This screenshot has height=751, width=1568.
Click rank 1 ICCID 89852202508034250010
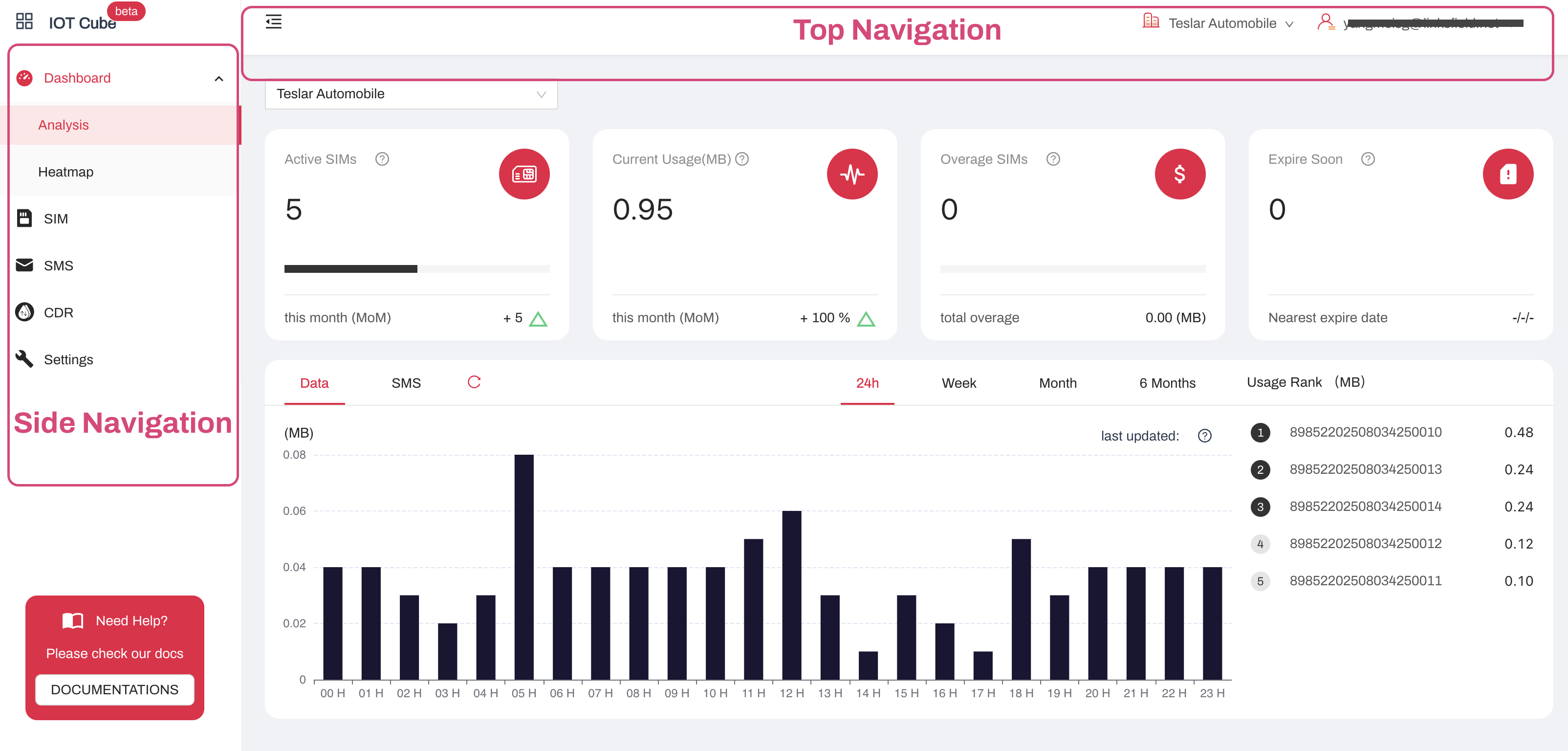(1365, 432)
